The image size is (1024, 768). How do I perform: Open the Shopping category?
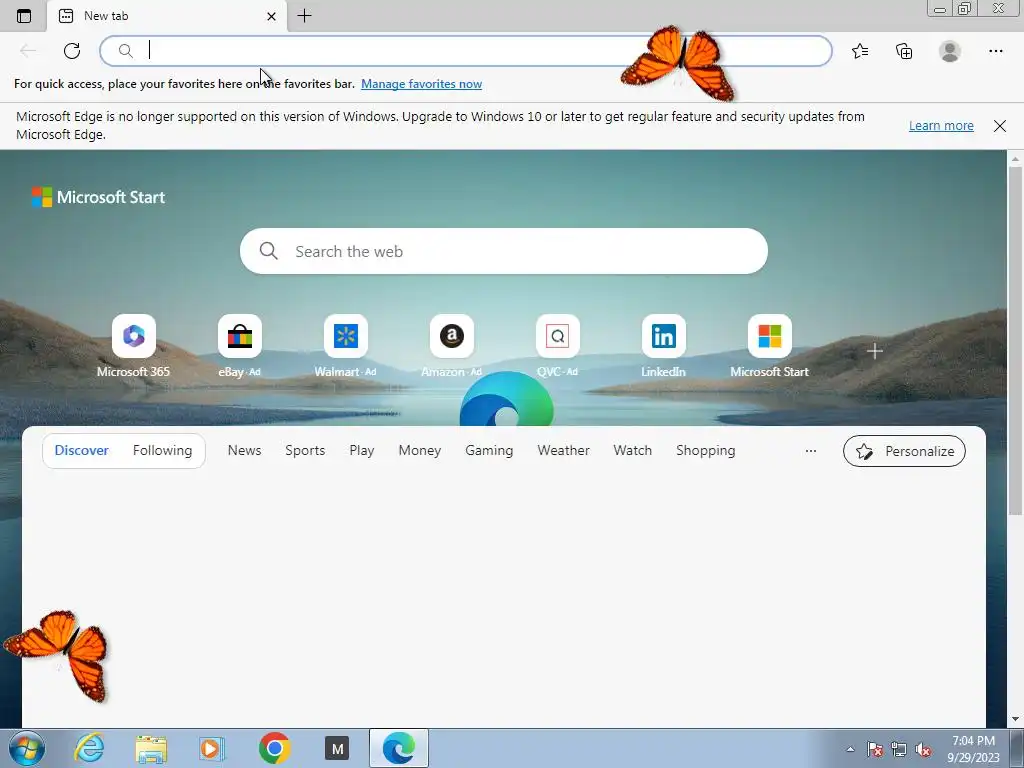coord(705,450)
